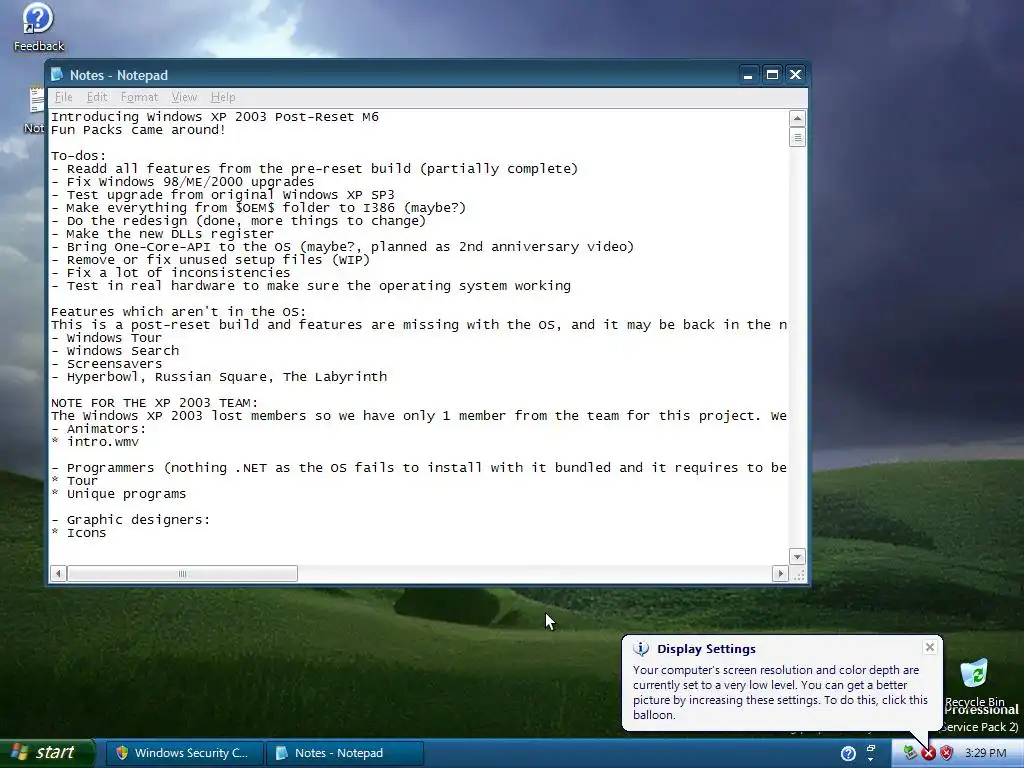Click the vertical scrollbar up arrow in Notepad
Screen dimensions: 1024x768
point(797,118)
